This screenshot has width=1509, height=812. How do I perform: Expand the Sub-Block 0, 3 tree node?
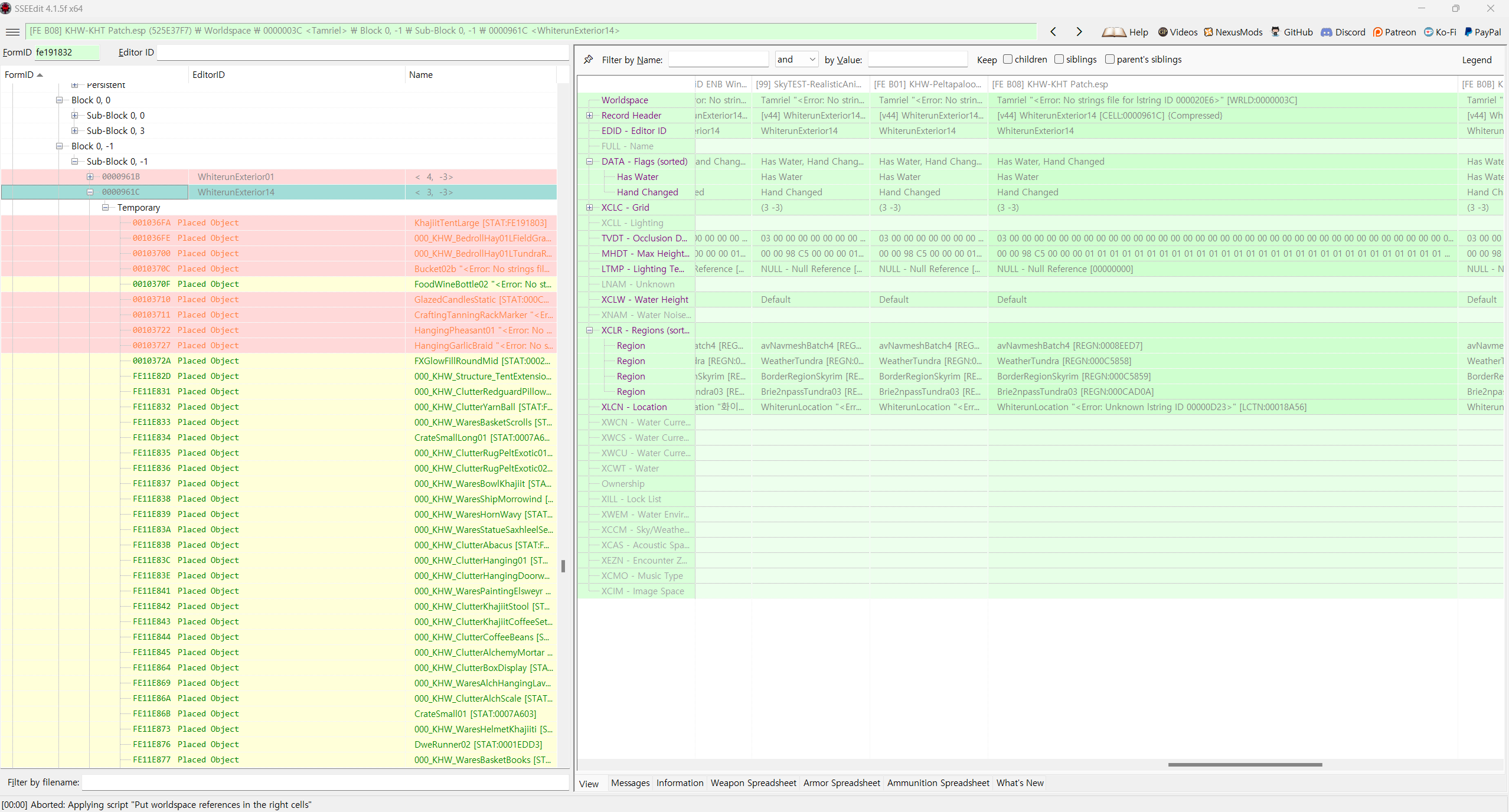point(75,130)
